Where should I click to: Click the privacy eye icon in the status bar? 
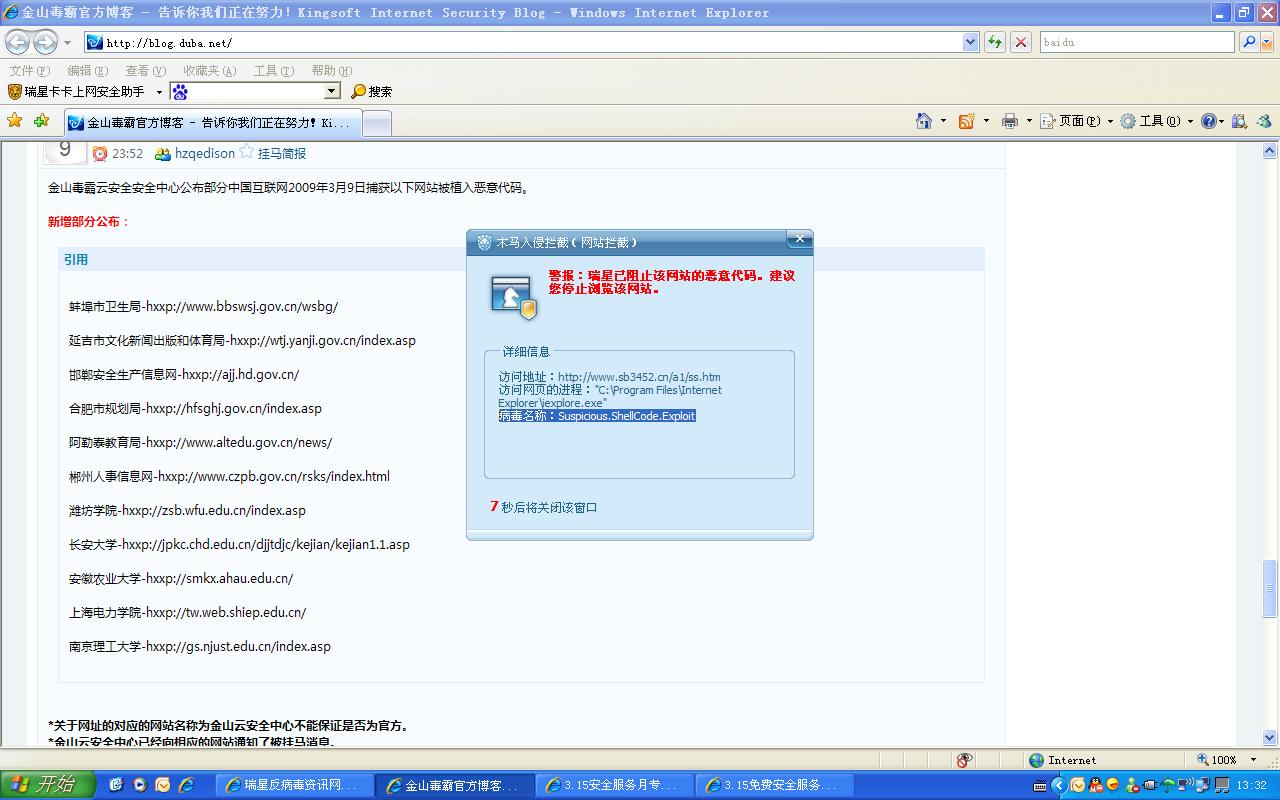[964, 760]
